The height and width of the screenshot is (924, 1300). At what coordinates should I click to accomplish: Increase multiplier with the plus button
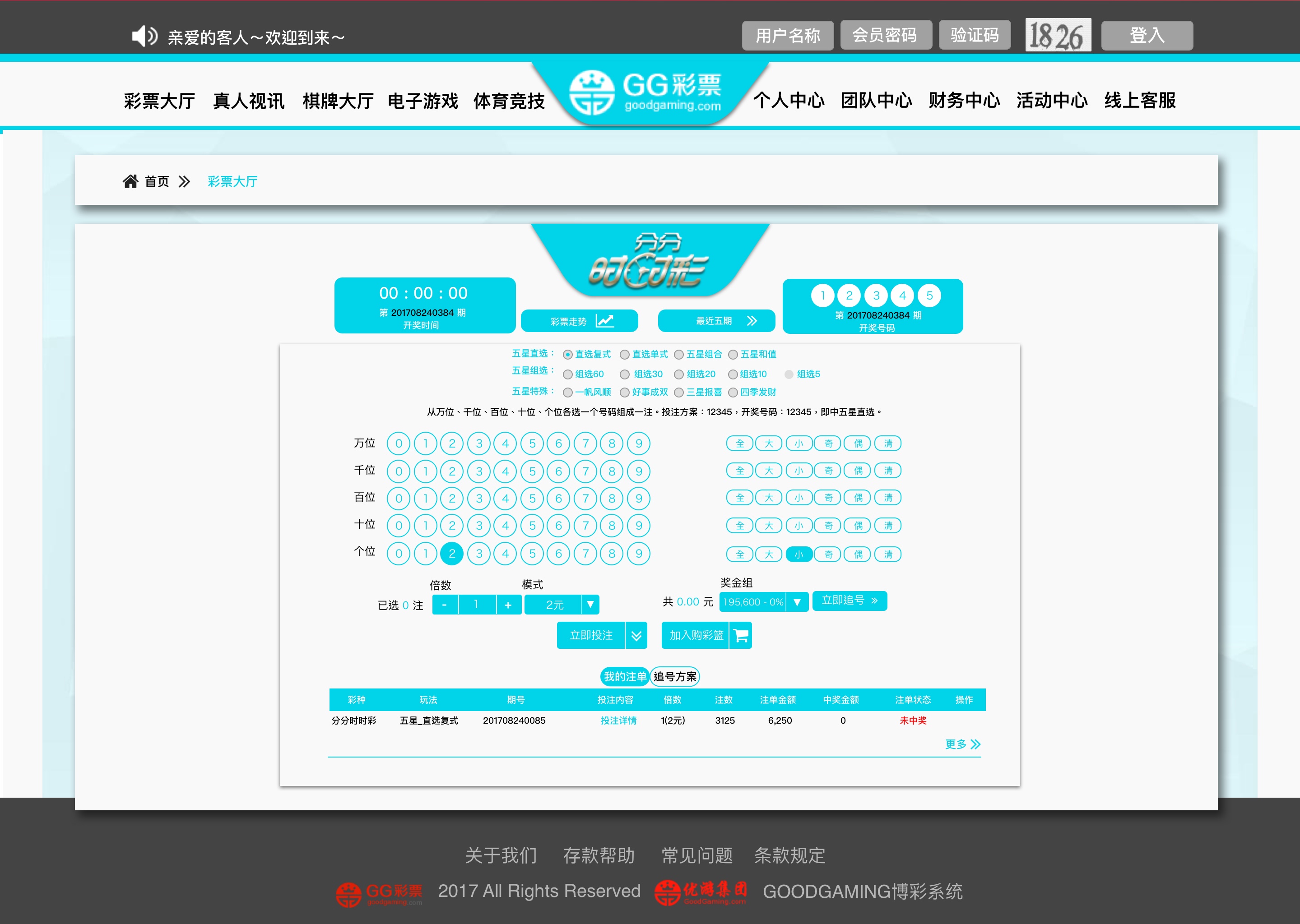(x=508, y=605)
